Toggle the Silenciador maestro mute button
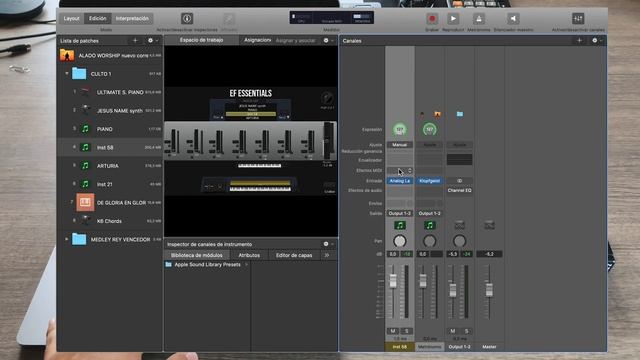Image resolution: width=640 pixels, height=360 pixels. pyautogui.click(x=513, y=18)
